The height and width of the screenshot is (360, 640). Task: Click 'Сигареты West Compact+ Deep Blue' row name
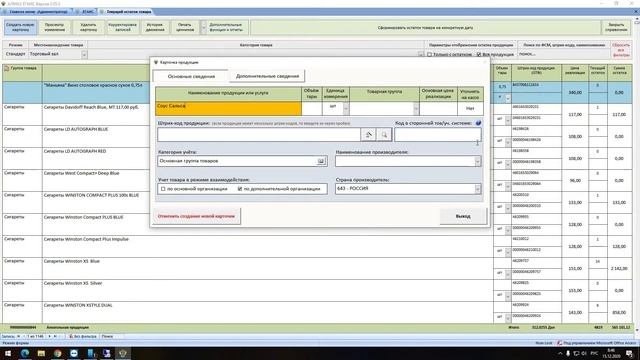(x=81, y=173)
